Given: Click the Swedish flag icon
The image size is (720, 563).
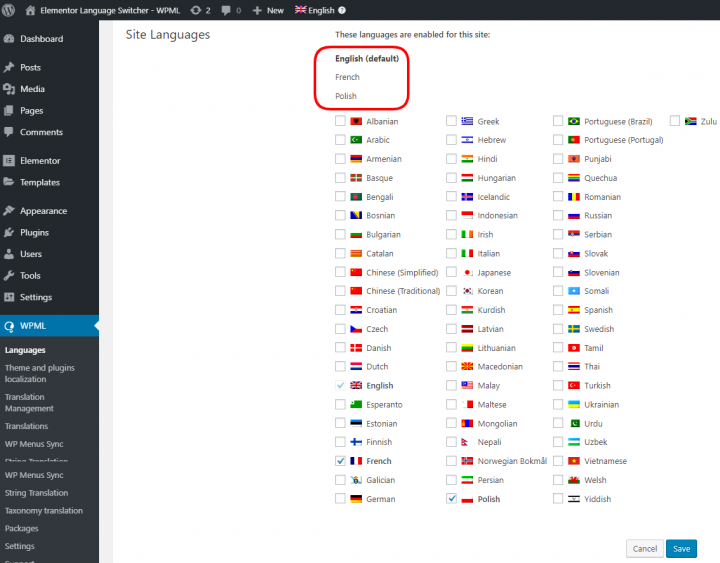Looking at the screenshot, I should pyautogui.click(x=574, y=329).
